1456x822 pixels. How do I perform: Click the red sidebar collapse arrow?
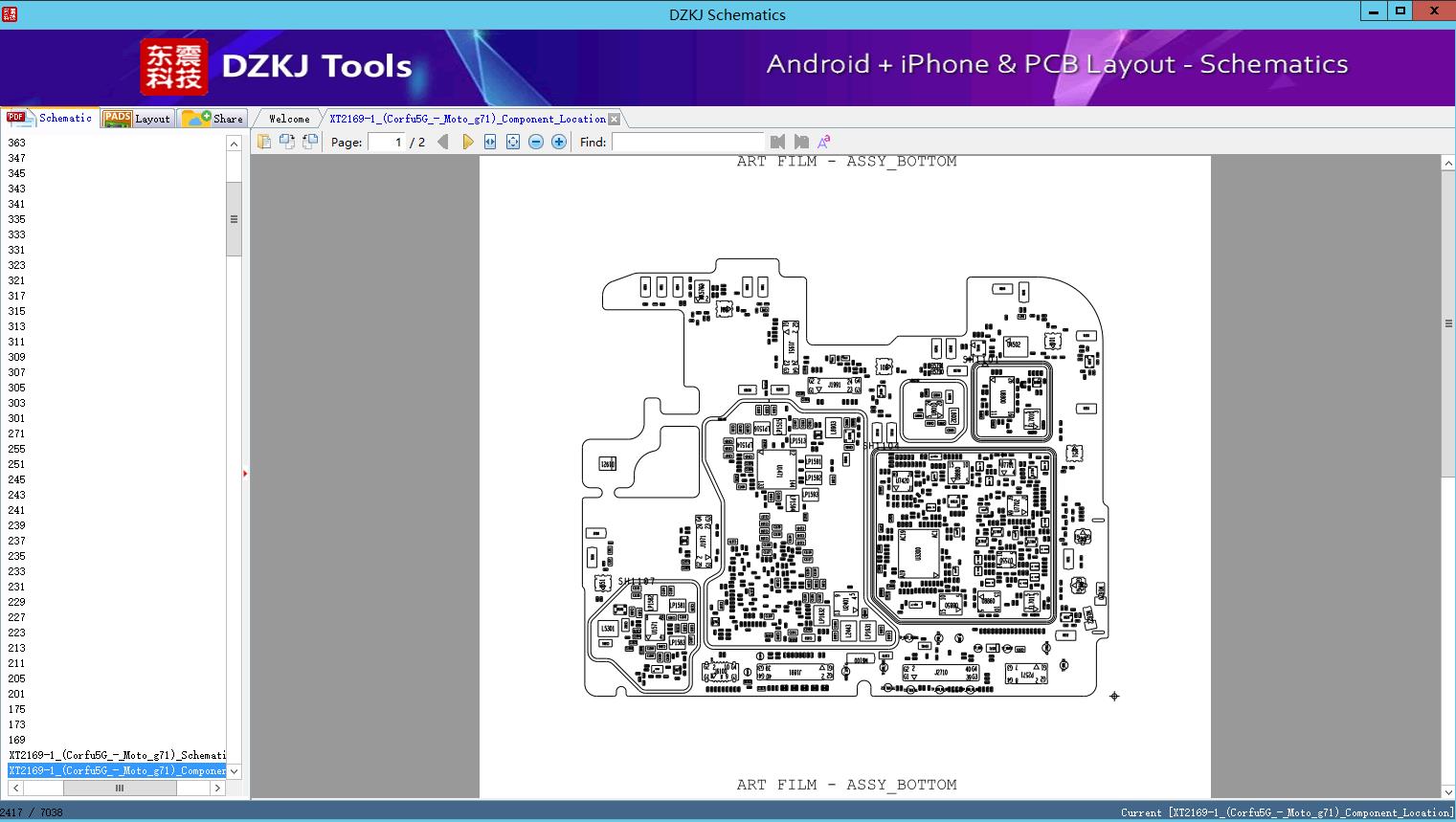245,474
